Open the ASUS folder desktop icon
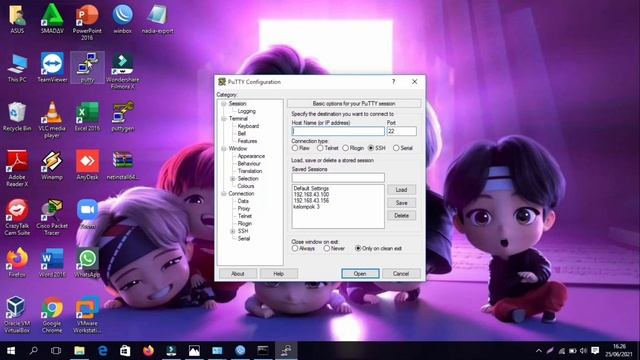The height and width of the screenshot is (360, 640). click(x=17, y=18)
